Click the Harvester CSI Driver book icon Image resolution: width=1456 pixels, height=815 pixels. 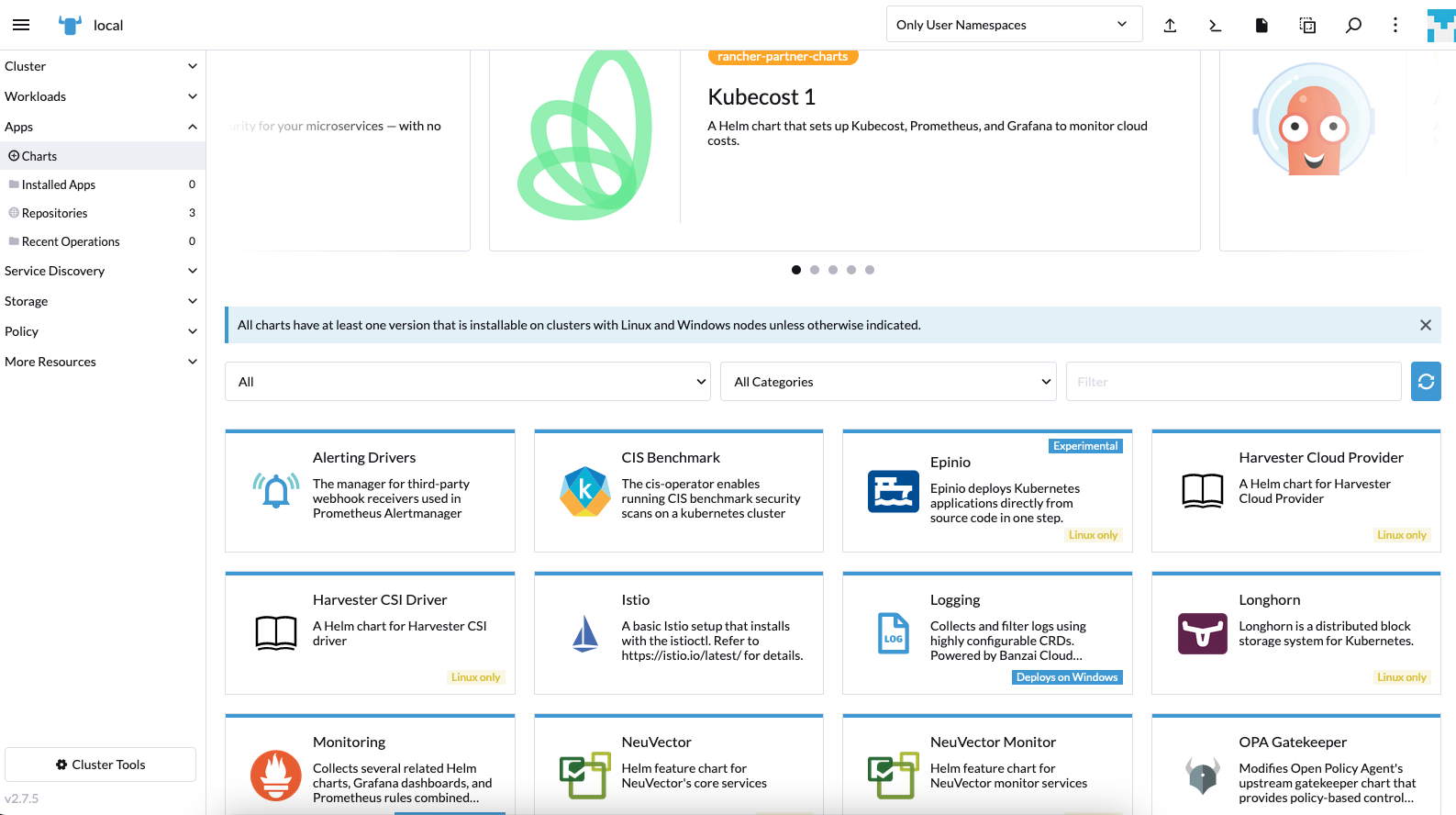click(x=276, y=633)
